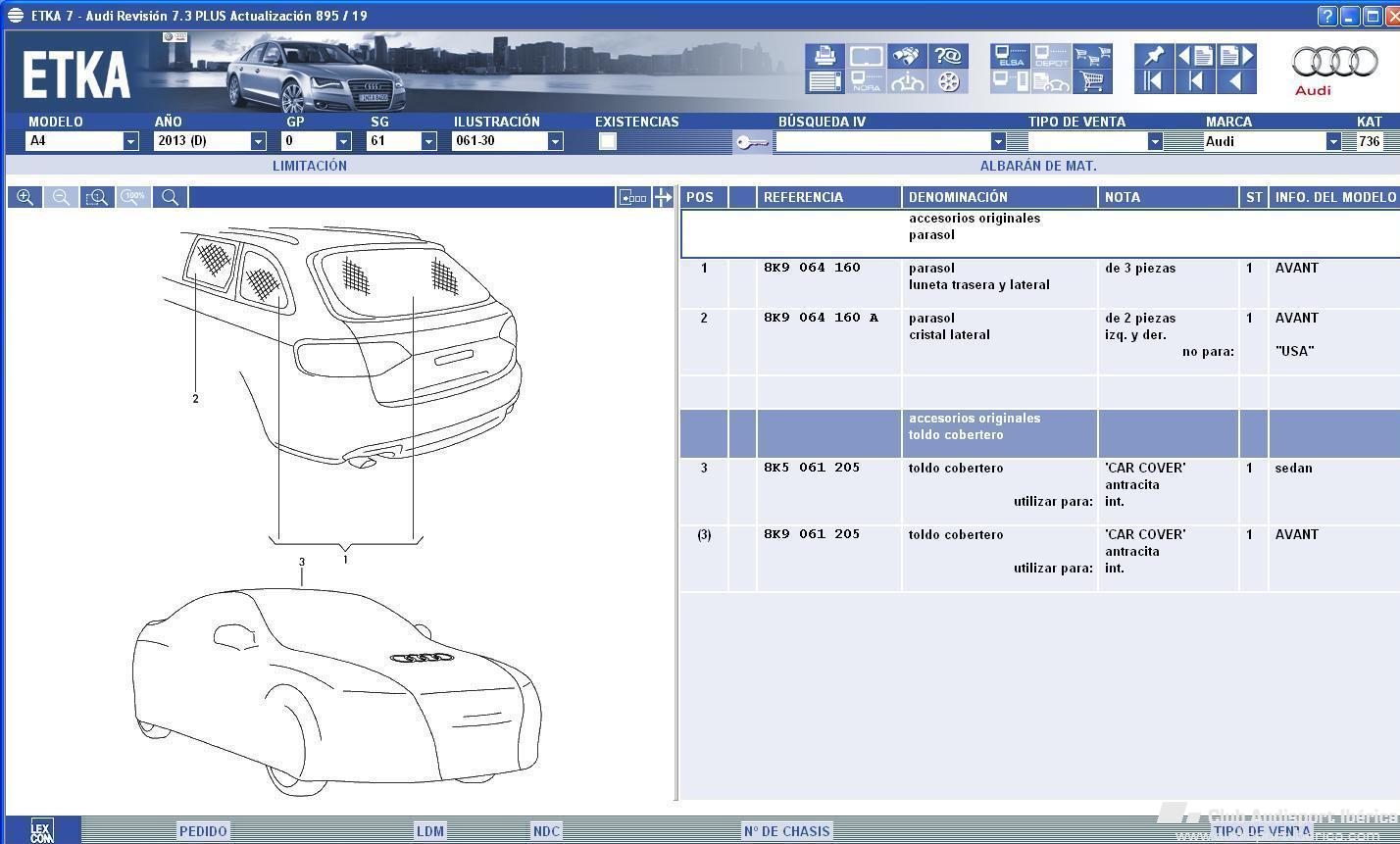Screen dimensions: 1400x844
Task: Click the ?@ help icon
Action: 948,56
